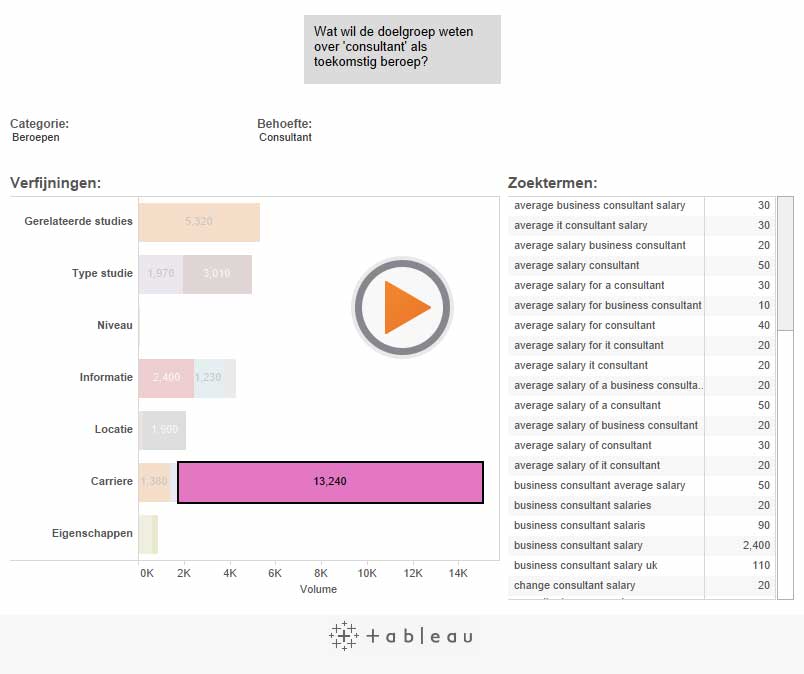Select the 'business consultant salary' search term row
The height and width of the screenshot is (674, 804).
578,546
